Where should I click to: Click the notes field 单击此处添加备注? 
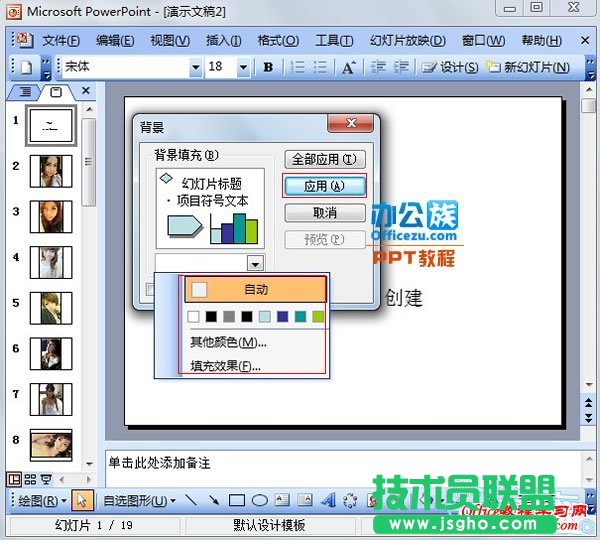click(343, 468)
